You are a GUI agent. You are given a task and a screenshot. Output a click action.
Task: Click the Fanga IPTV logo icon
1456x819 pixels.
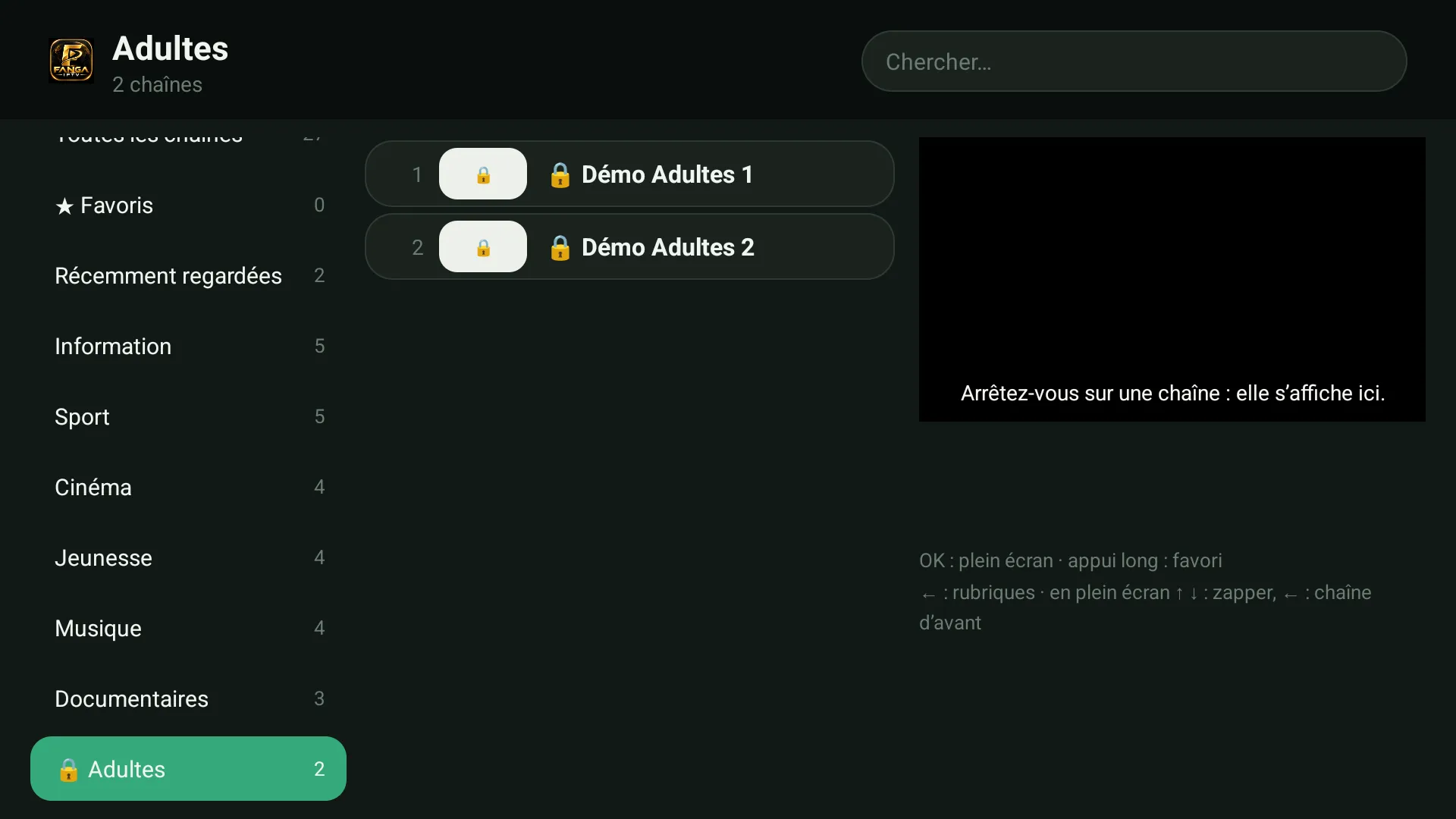click(x=71, y=61)
